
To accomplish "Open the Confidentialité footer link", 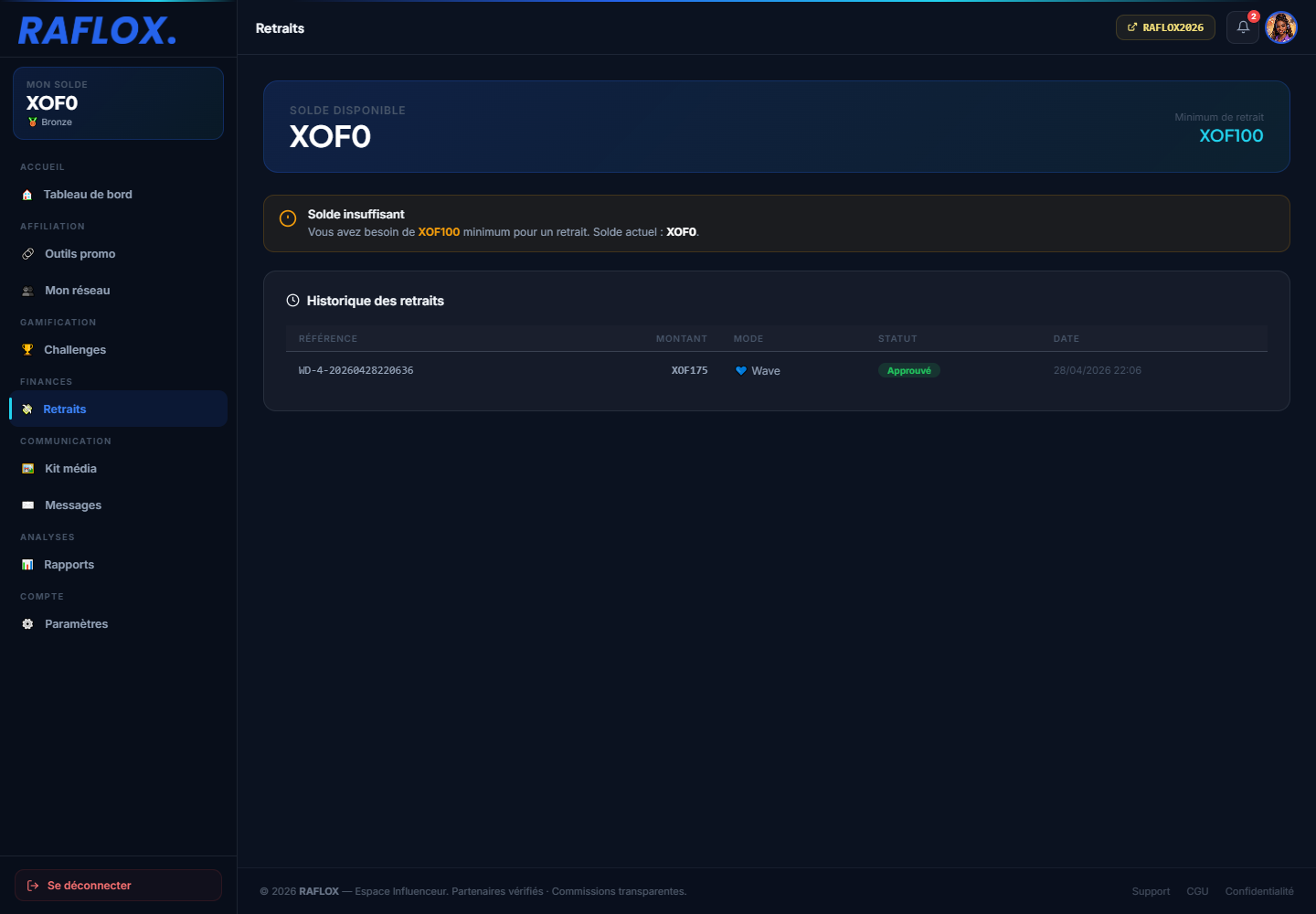I will 1259,891.
